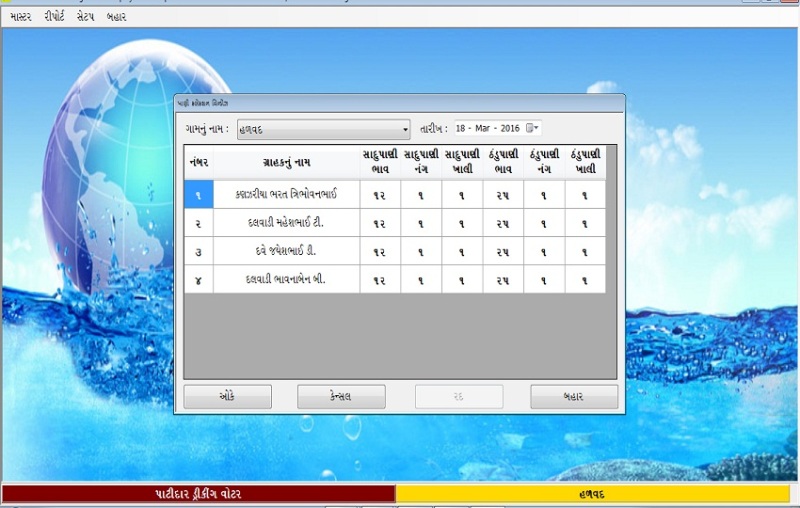Open the રીપોર્ટ menu

pos(54,17)
